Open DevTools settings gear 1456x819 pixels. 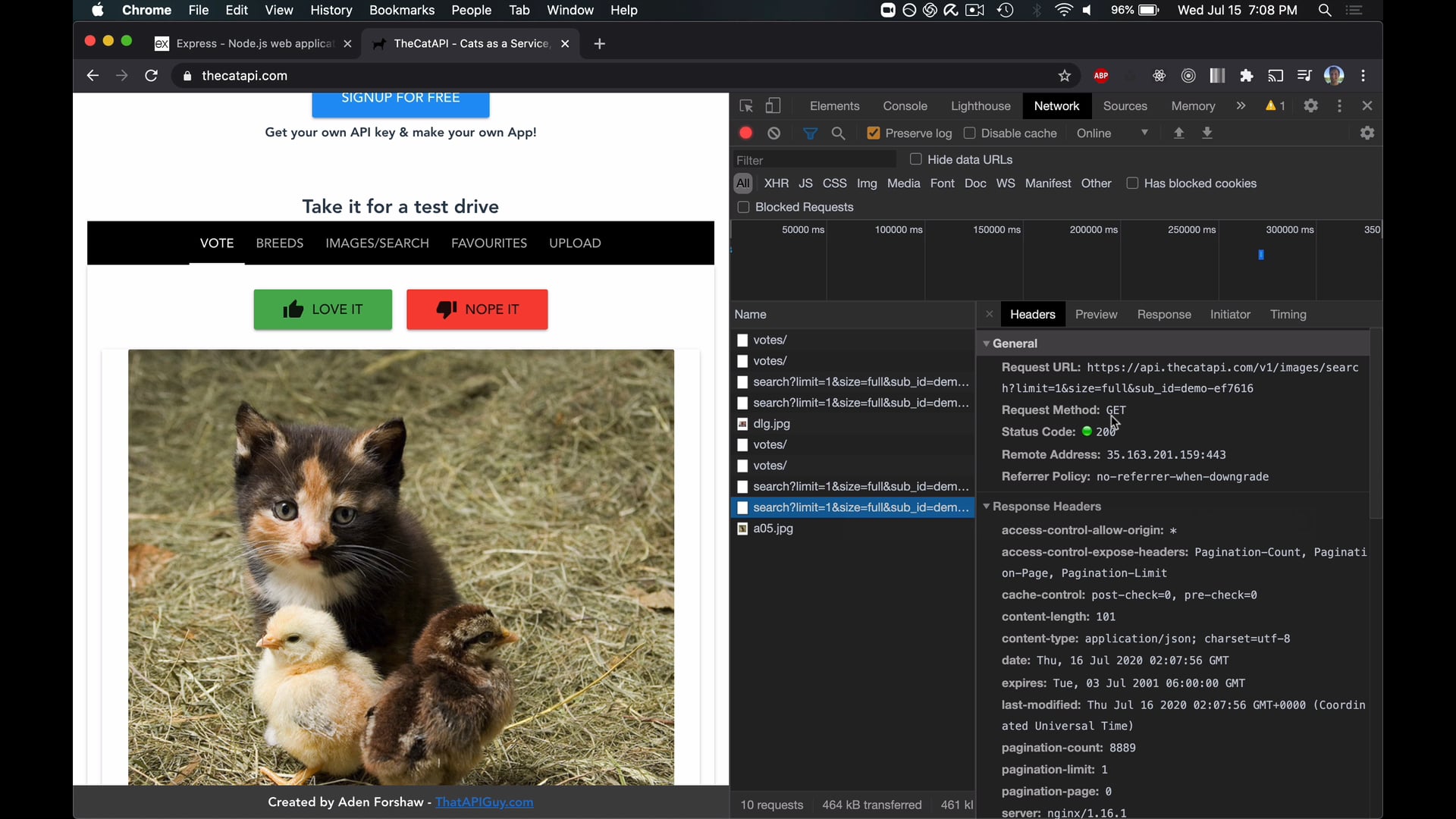click(1311, 106)
